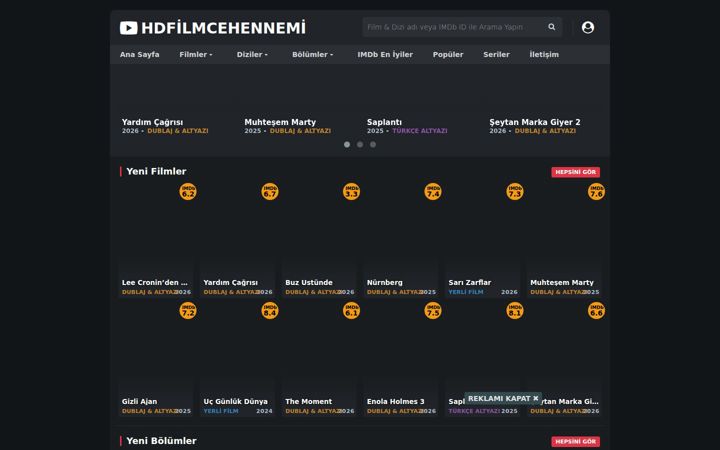Click the Yeni Bölümler section heading

pyautogui.click(x=161, y=441)
